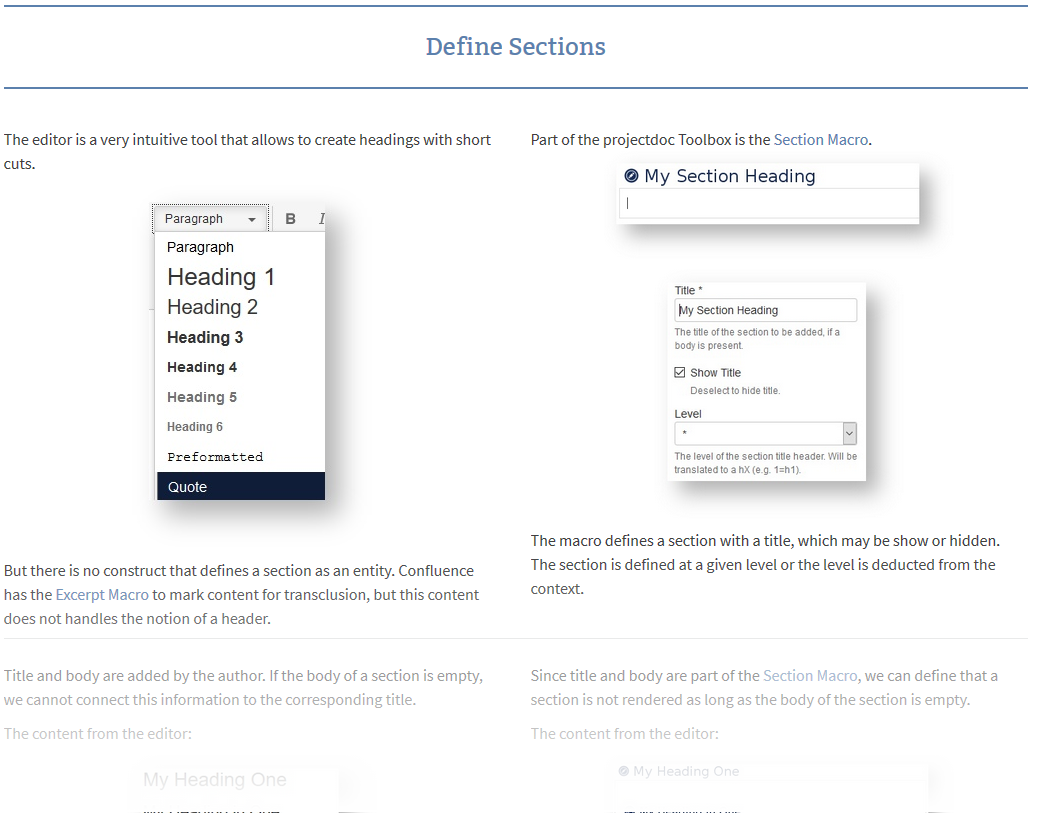
Task: Click the Title field showing "My Section Heading"
Action: [765, 310]
